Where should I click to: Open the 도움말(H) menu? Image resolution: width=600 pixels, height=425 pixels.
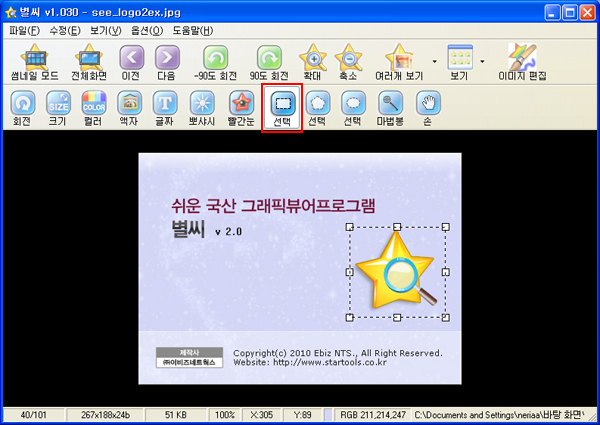tap(192, 31)
